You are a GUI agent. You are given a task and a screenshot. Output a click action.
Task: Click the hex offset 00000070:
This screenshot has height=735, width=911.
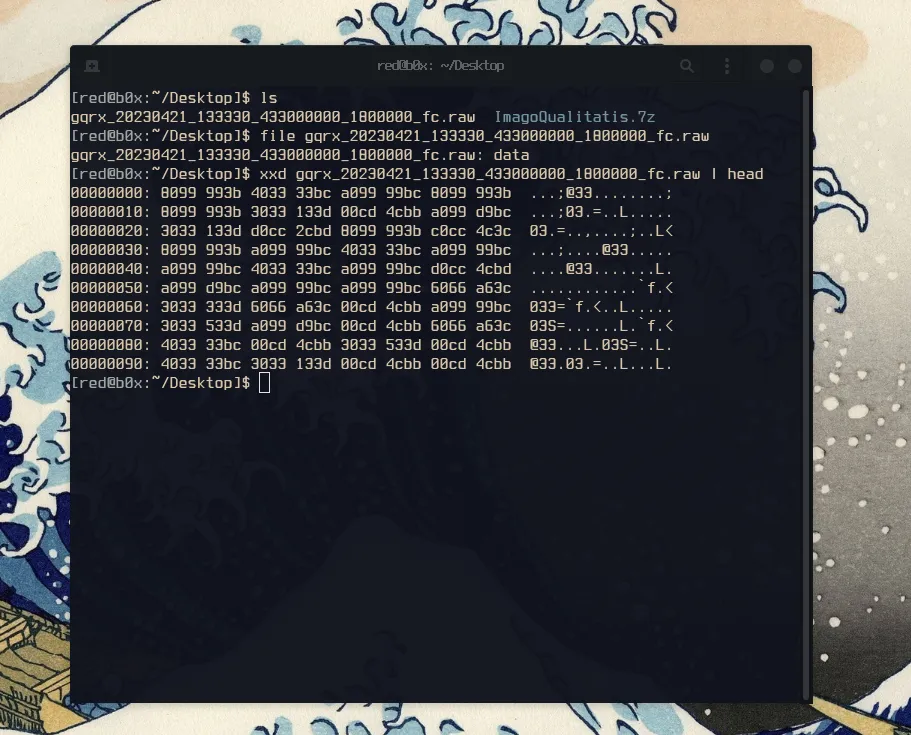tap(110, 326)
